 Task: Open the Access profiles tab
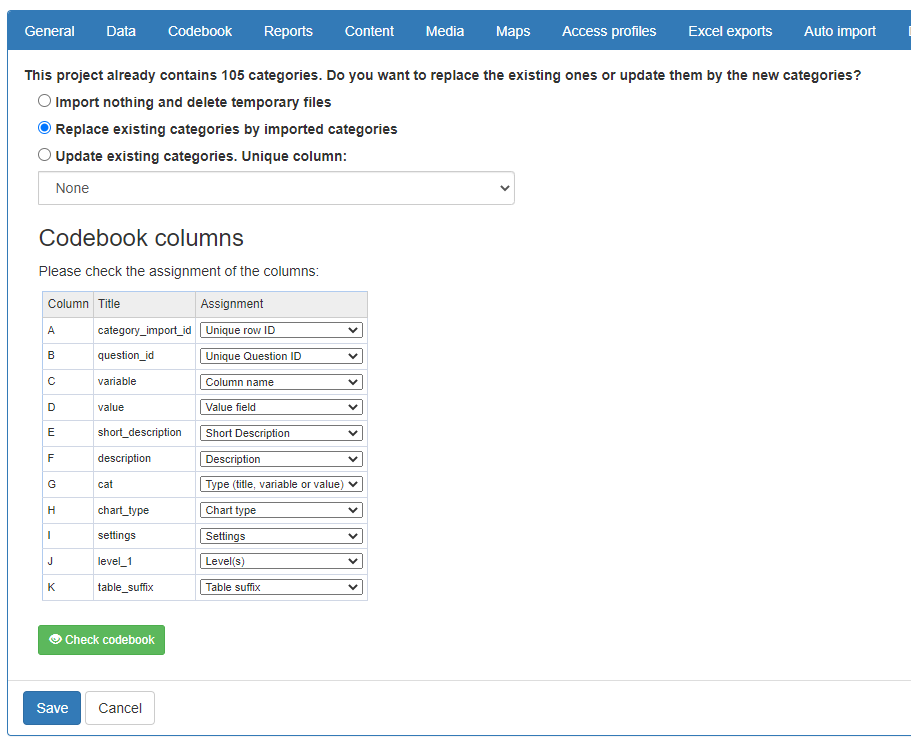pyautogui.click(x=609, y=31)
